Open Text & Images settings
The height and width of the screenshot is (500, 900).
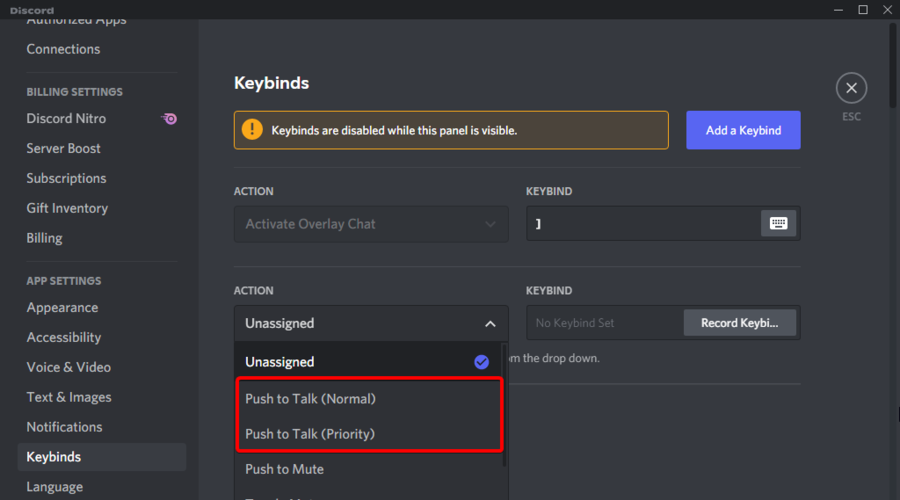(69, 397)
